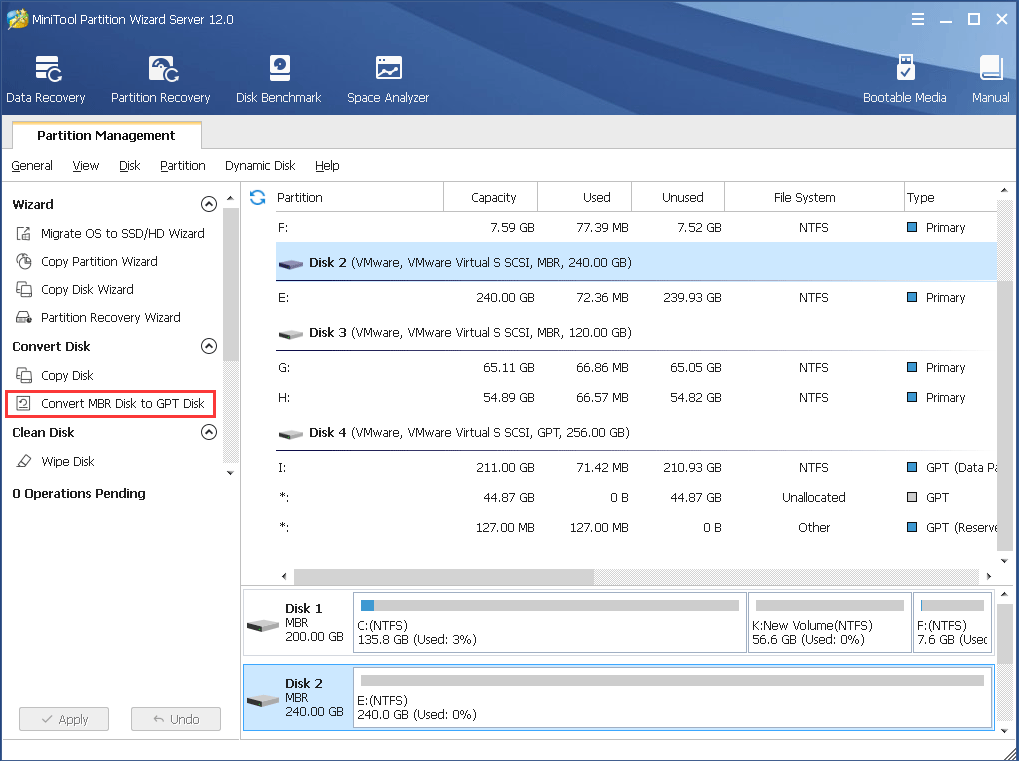Click the refresh icon beside the Partition header
Viewport: 1019px width, 761px height.
click(257, 198)
